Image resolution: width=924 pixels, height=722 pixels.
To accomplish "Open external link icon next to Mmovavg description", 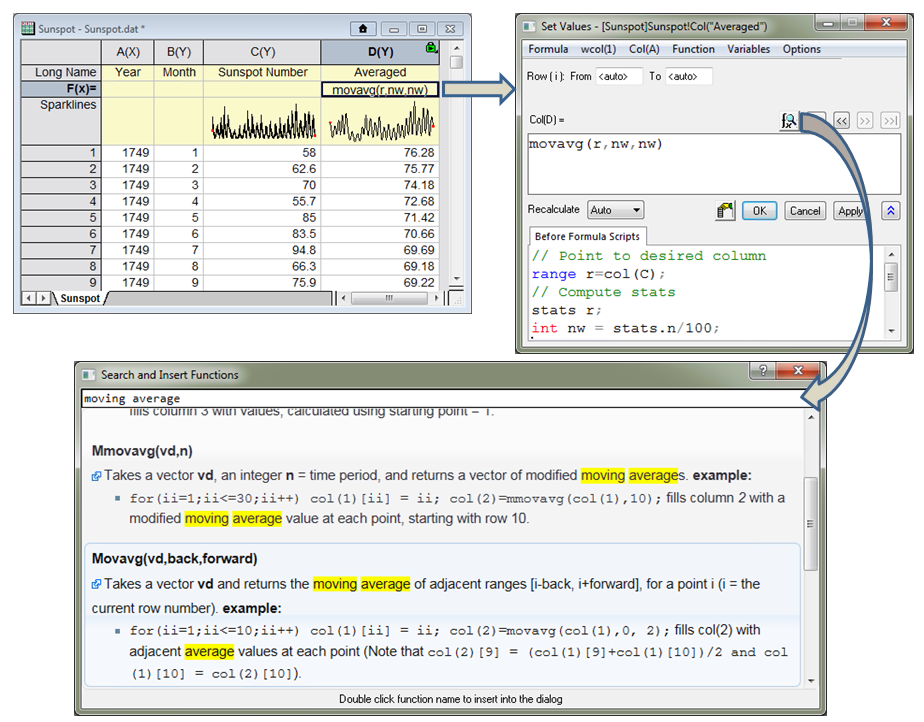I will (96, 476).
